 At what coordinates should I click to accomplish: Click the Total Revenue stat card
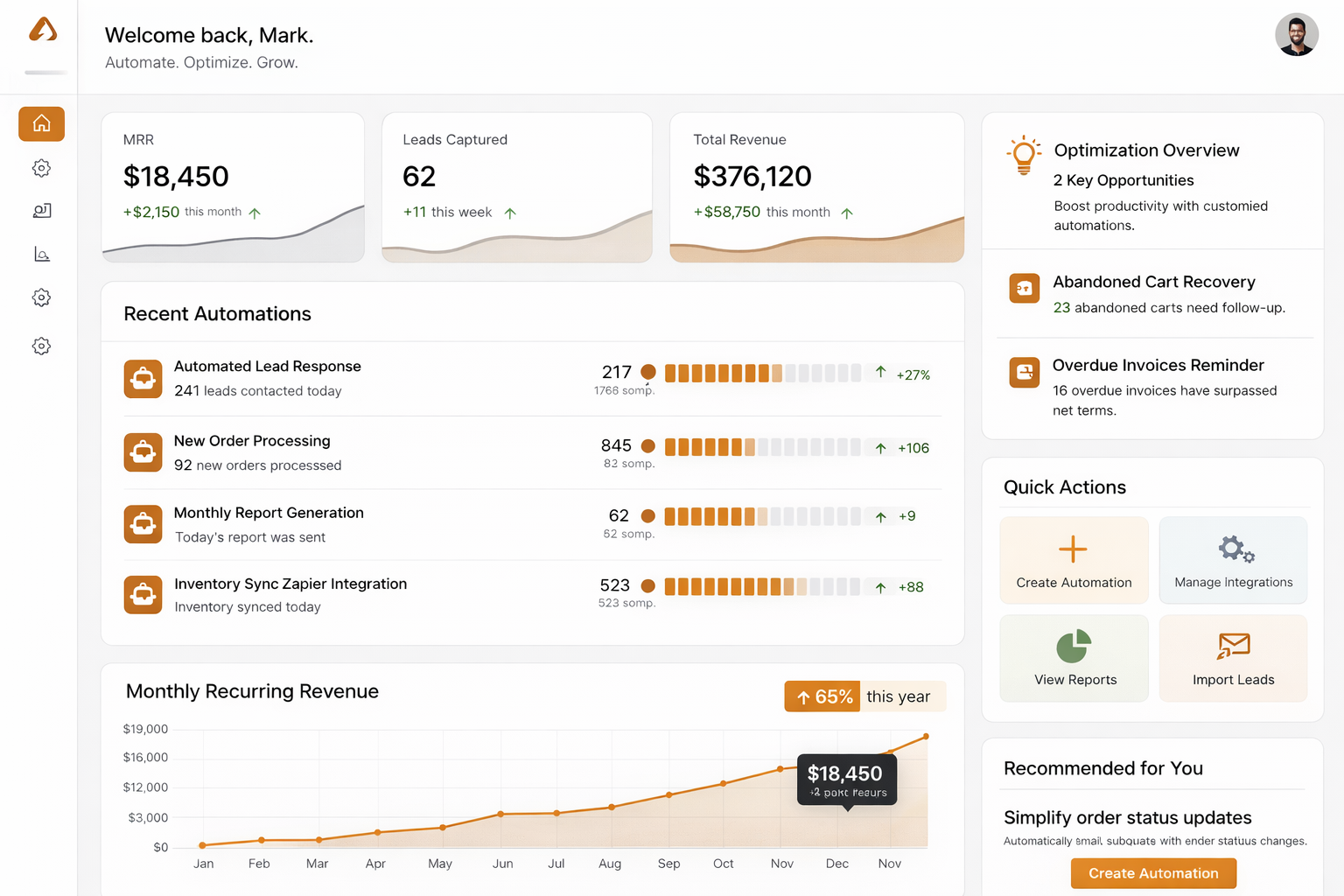(x=816, y=187)
